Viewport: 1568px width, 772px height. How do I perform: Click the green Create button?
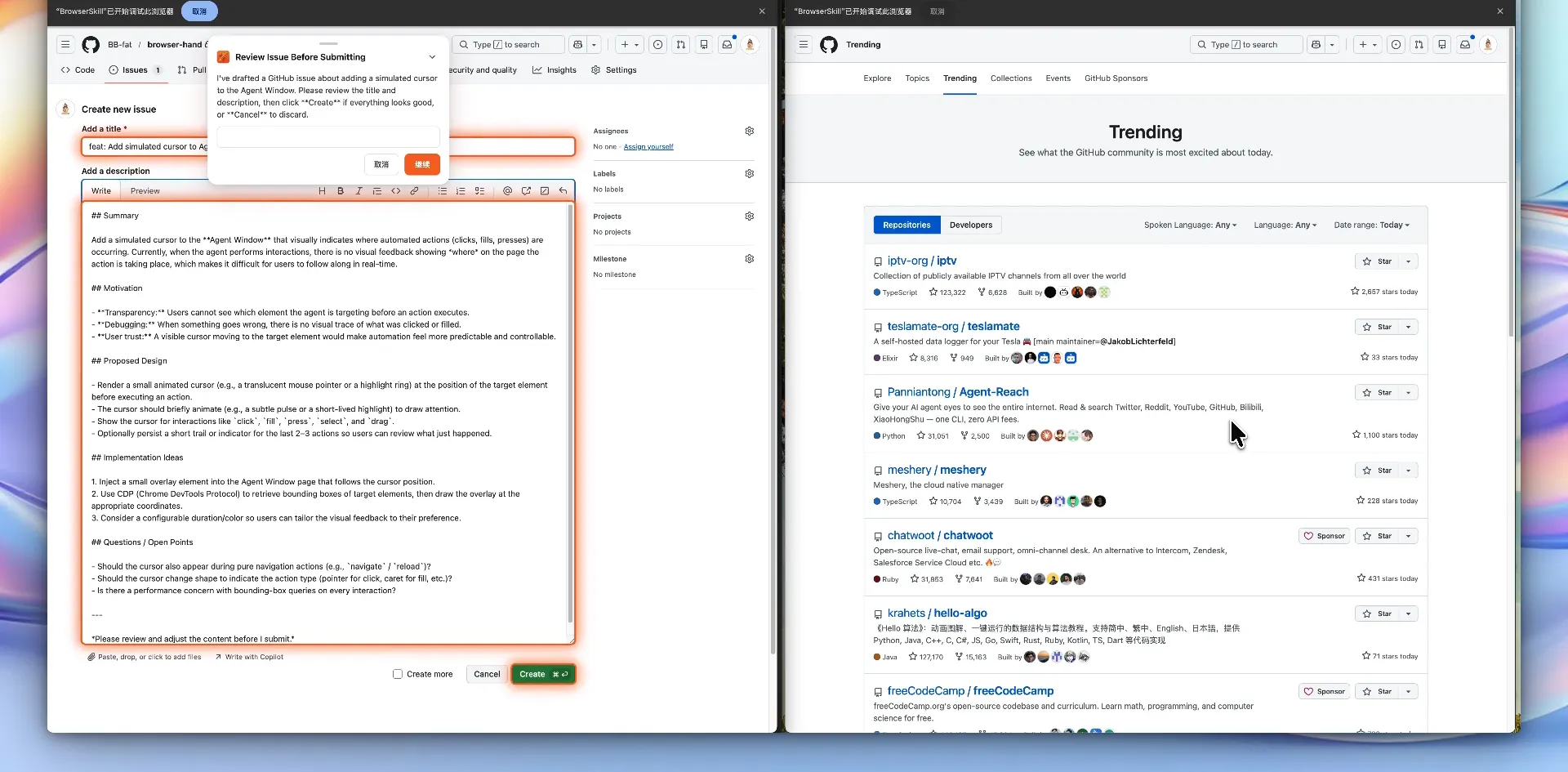[544, 674]
